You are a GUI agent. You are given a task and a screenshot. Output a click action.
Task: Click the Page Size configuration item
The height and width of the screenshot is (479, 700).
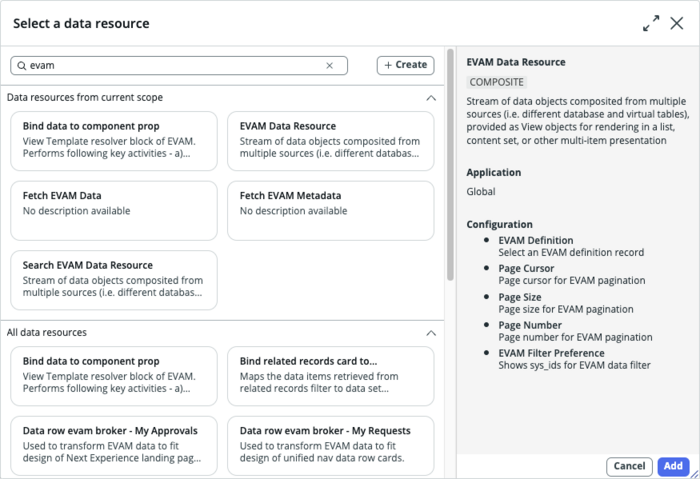tap(566, 303)
